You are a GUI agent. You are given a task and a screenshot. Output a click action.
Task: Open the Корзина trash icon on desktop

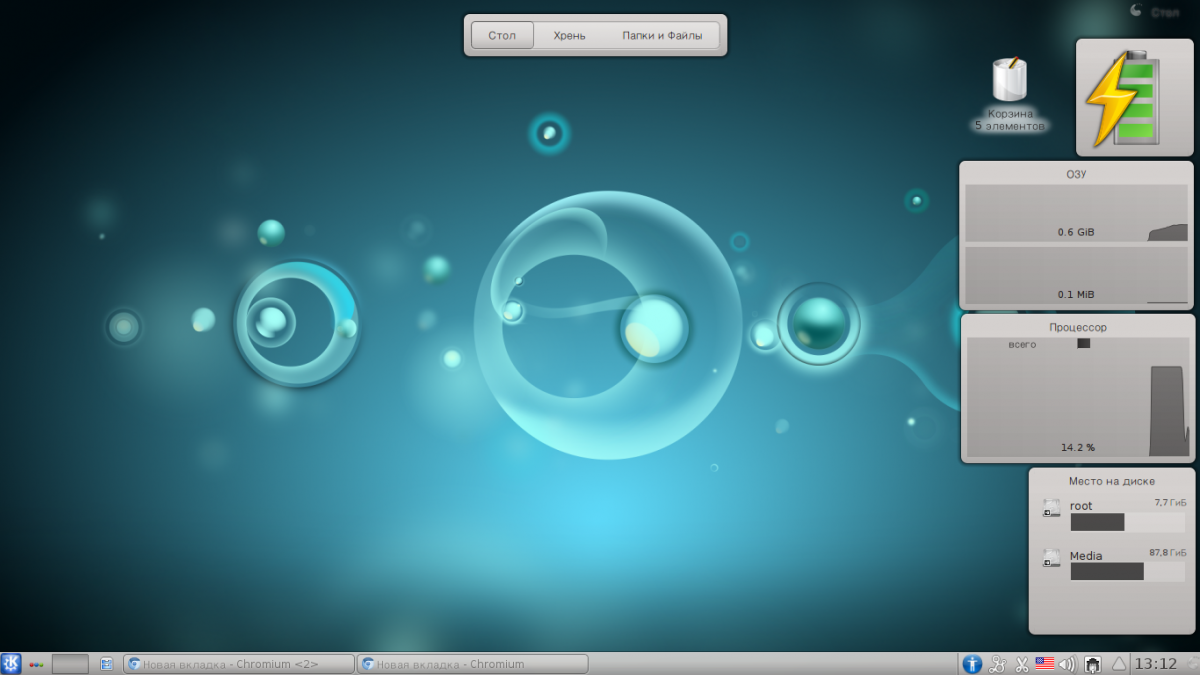pyautogui.click(x=1010, y=81)
